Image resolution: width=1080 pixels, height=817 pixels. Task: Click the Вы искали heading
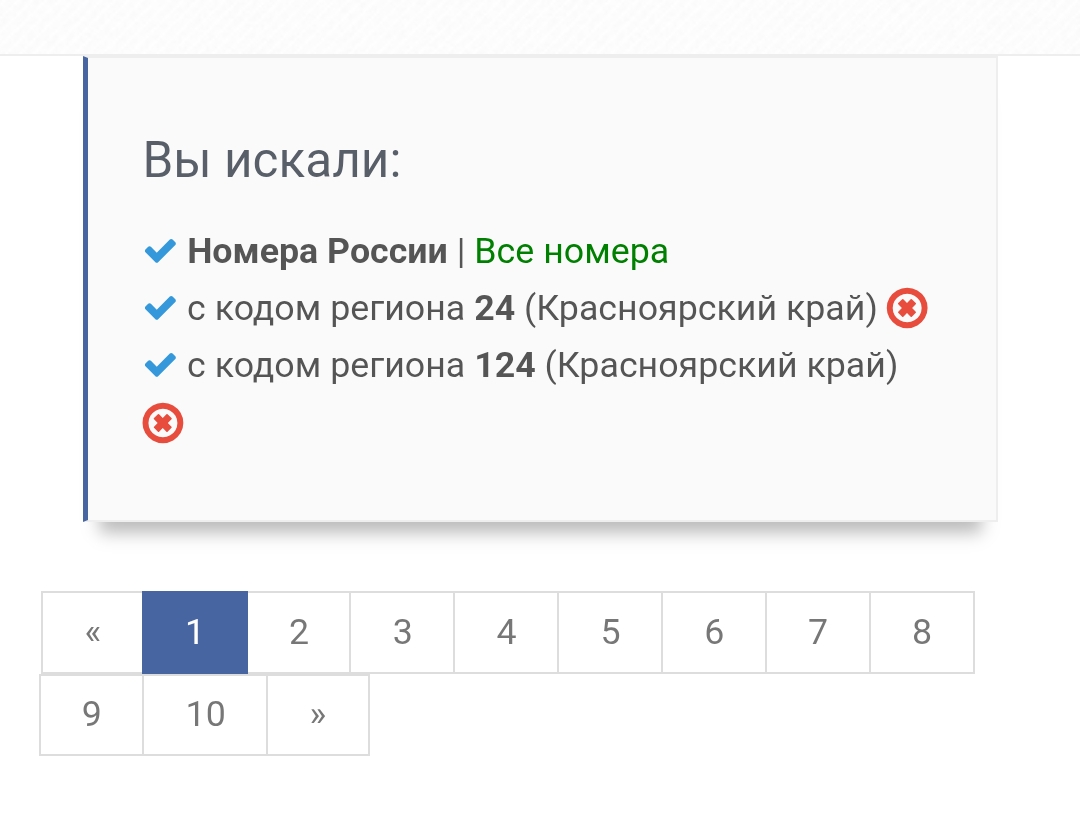(272, 160)
